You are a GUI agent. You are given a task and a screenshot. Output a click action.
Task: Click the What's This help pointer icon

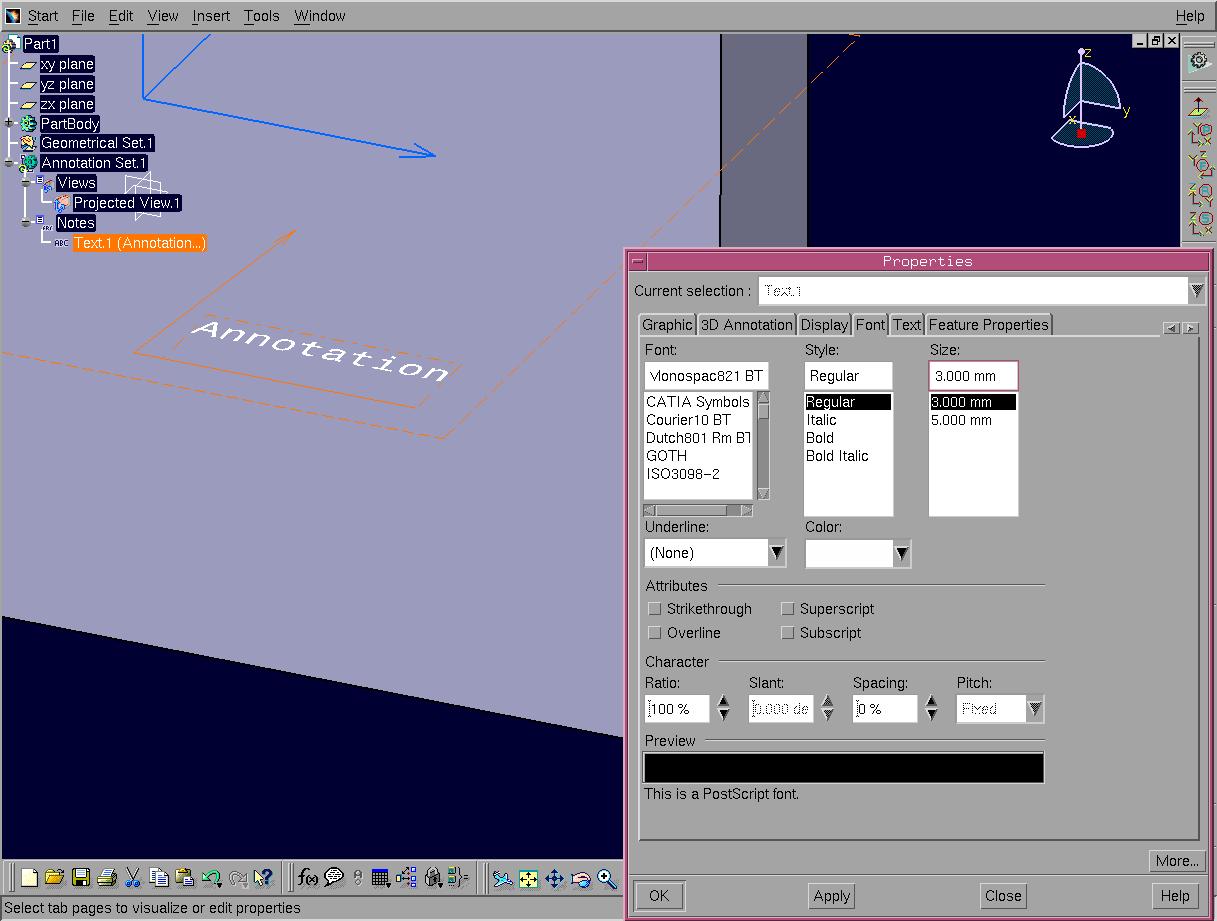(x=263, y=878)
